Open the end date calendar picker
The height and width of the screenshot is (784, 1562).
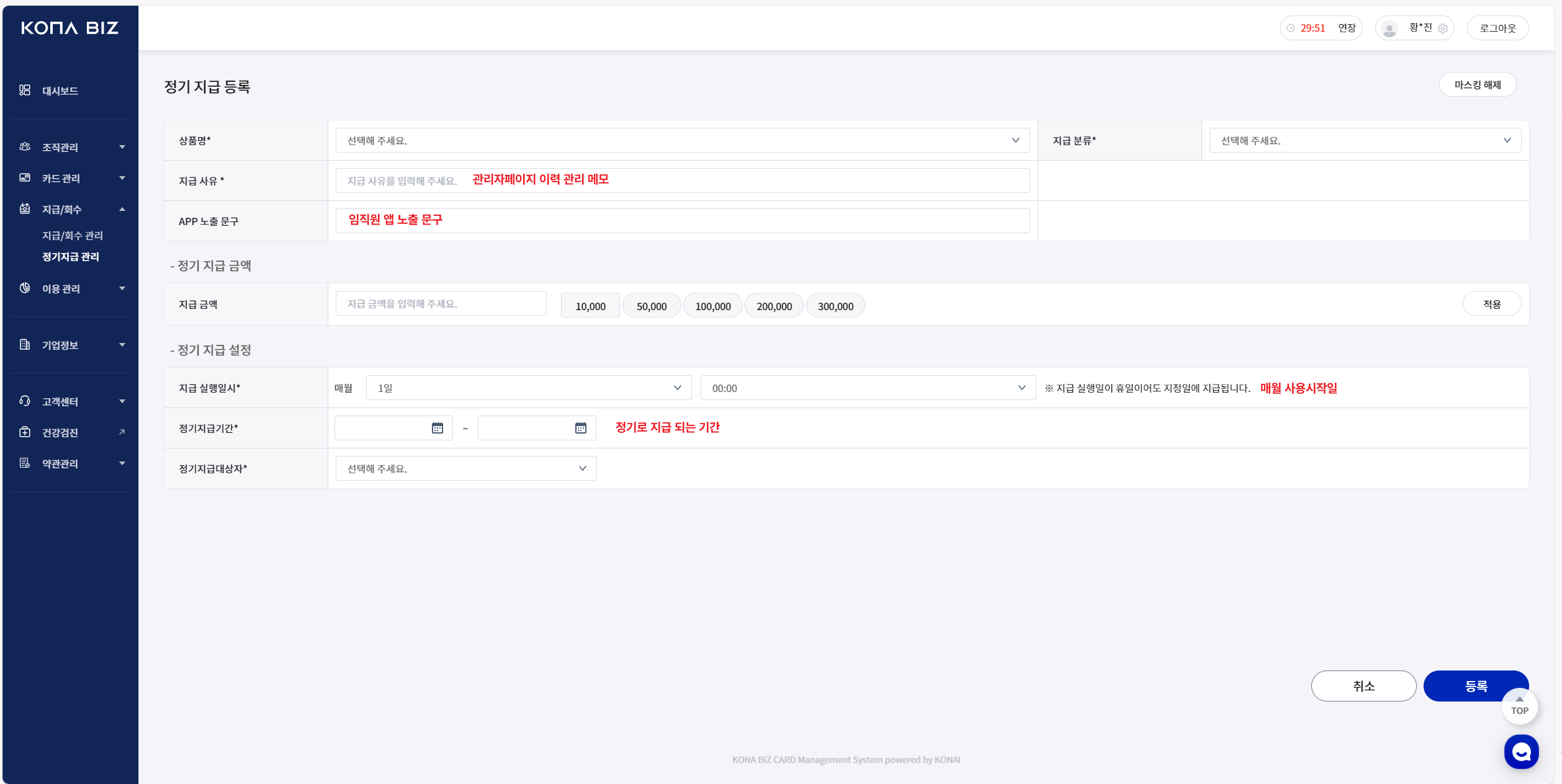581,428
